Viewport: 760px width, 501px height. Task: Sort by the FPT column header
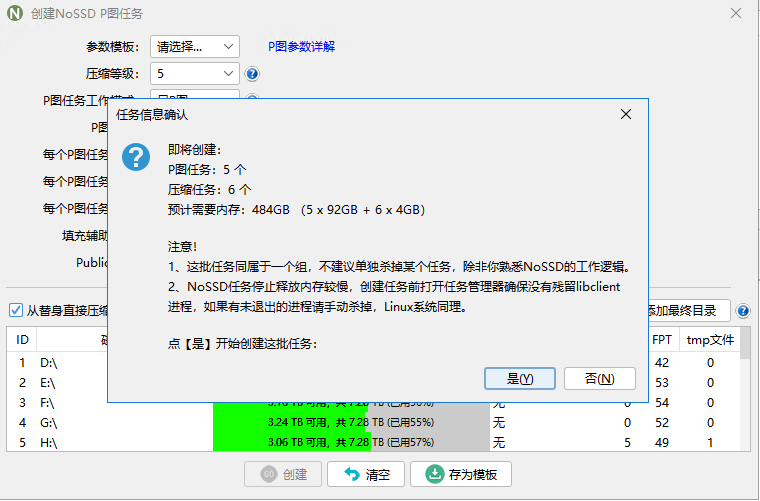coord(662,339)
